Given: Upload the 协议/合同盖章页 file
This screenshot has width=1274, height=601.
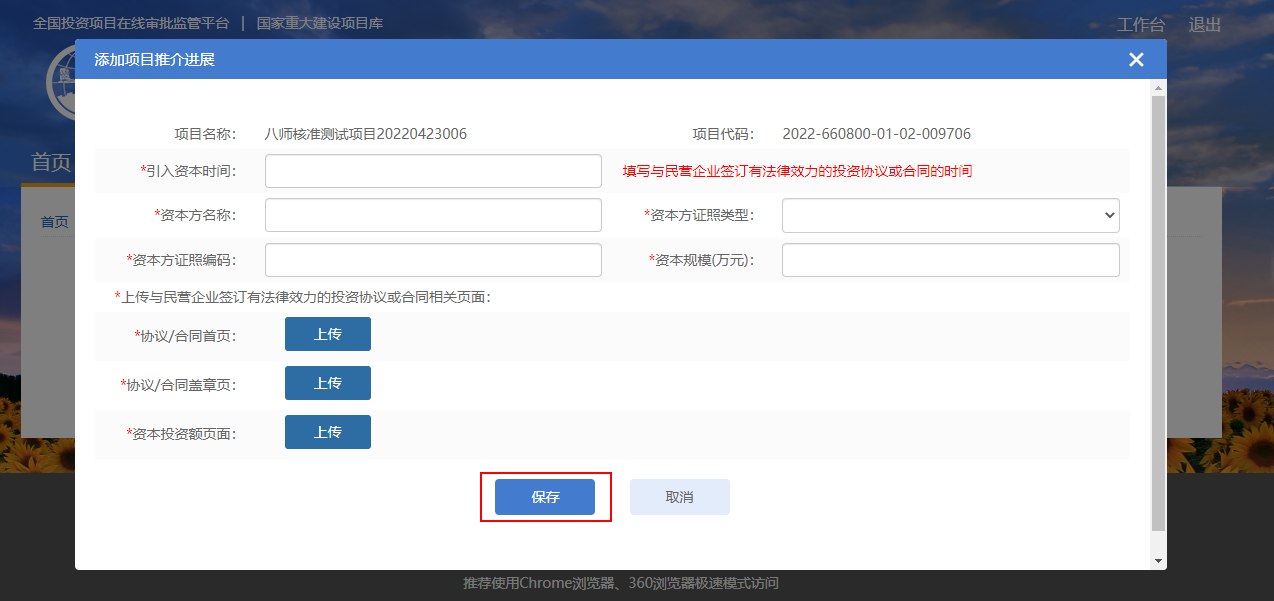Looking at the screenshot, I should pyautogui.click(x=327, y=383).
